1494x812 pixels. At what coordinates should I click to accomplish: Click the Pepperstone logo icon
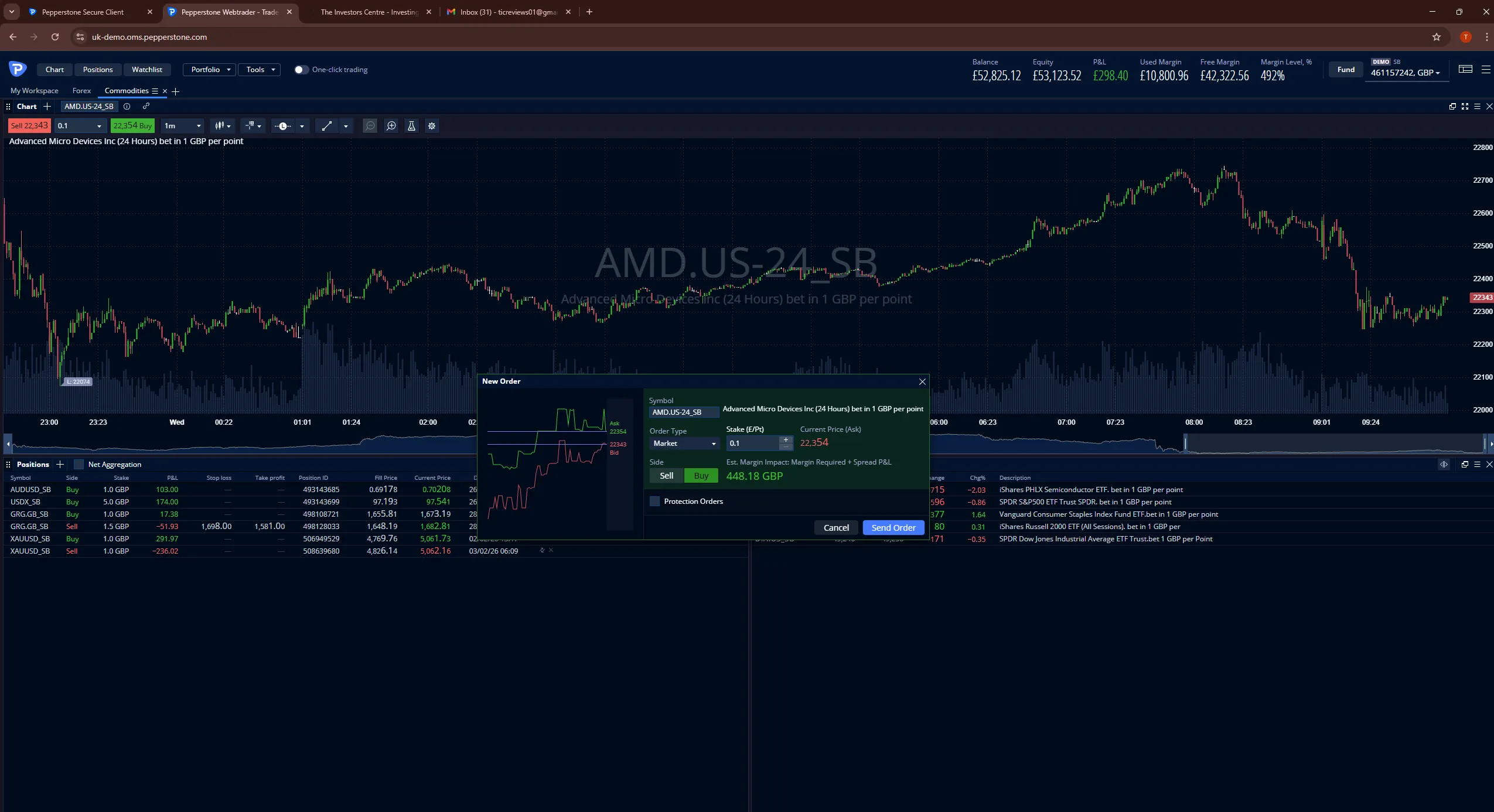click(18, 69)
